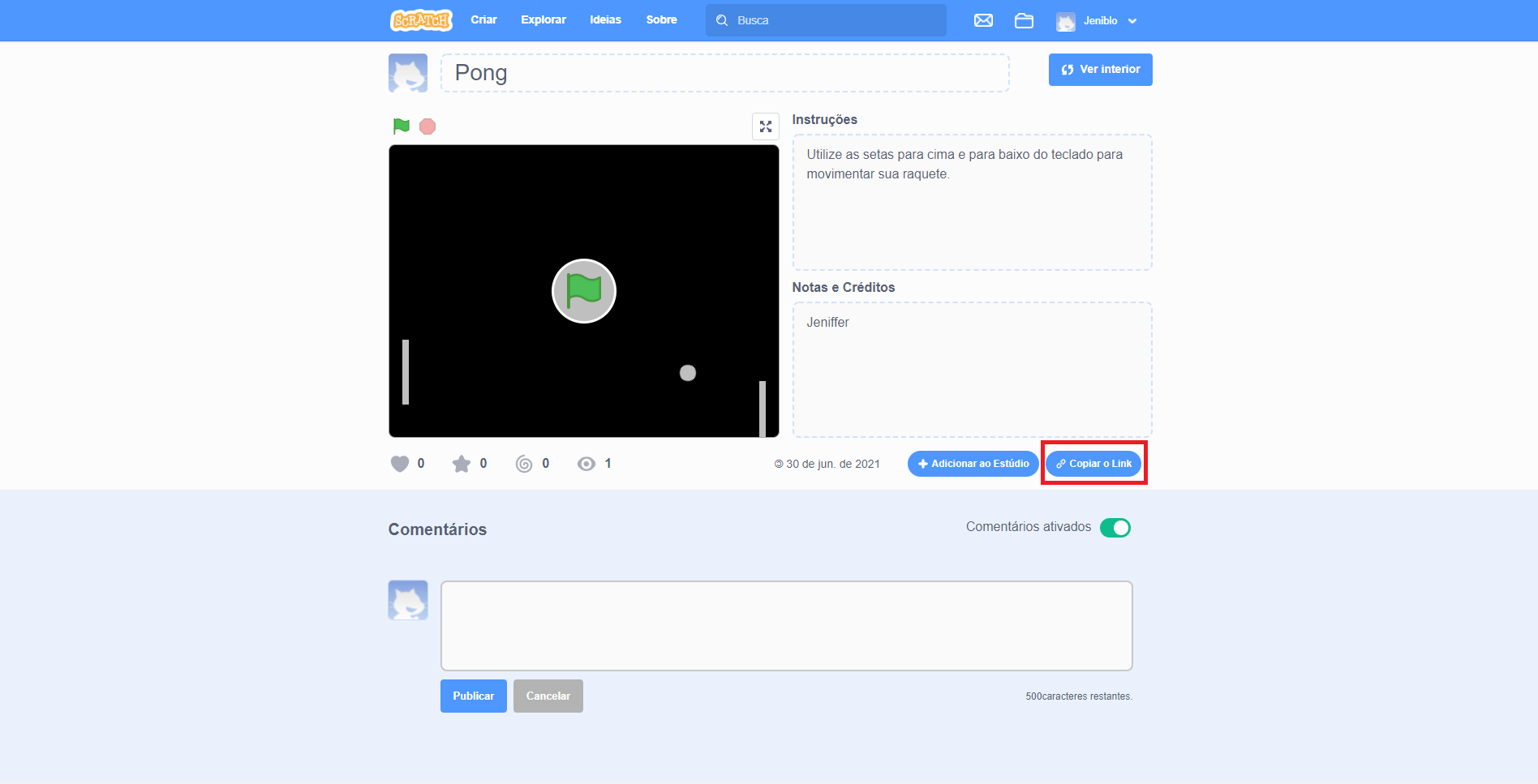Click the views eye icon
Viewport: 1538px width, 784px height.
pyautogui.click(x=586, y=464)
